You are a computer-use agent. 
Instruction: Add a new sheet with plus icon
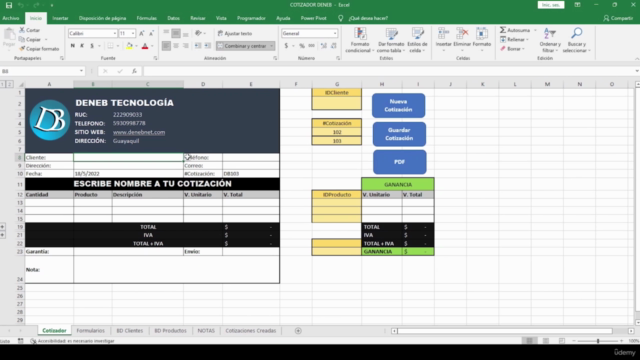click(x=298, y=331)
